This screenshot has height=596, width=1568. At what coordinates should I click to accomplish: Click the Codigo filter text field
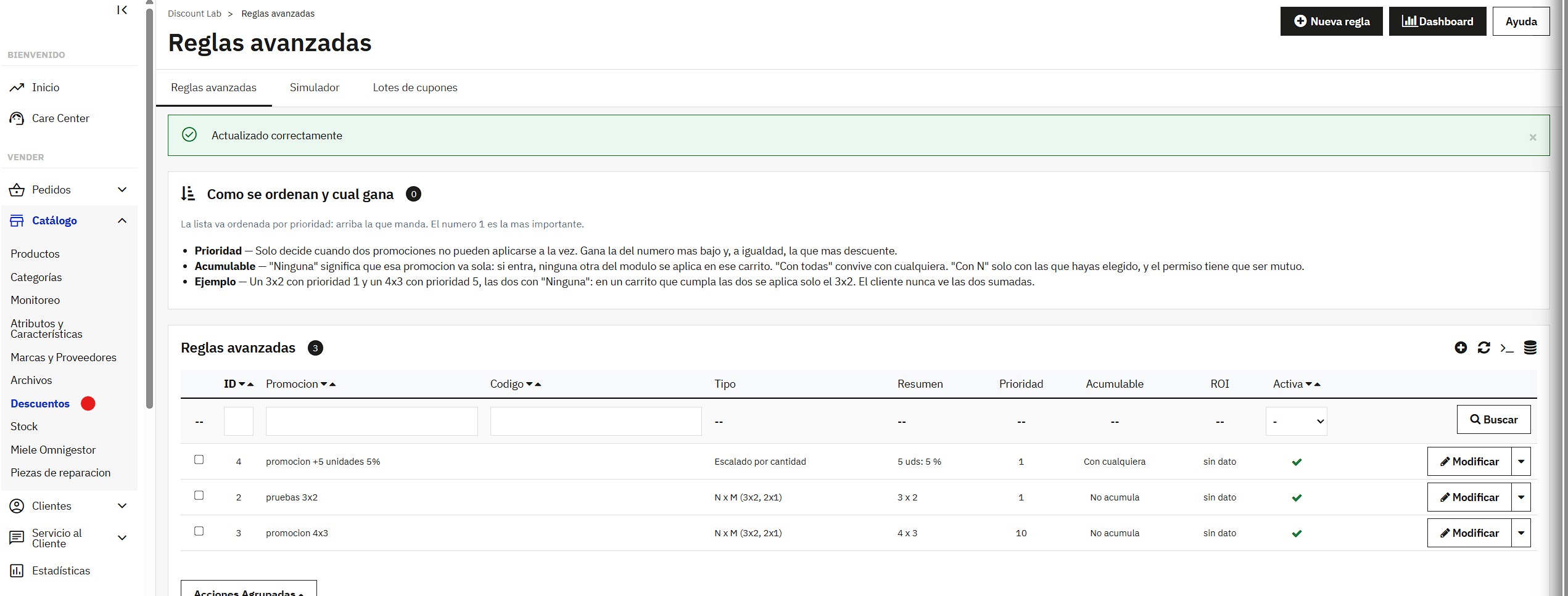[x=596, y=422]
